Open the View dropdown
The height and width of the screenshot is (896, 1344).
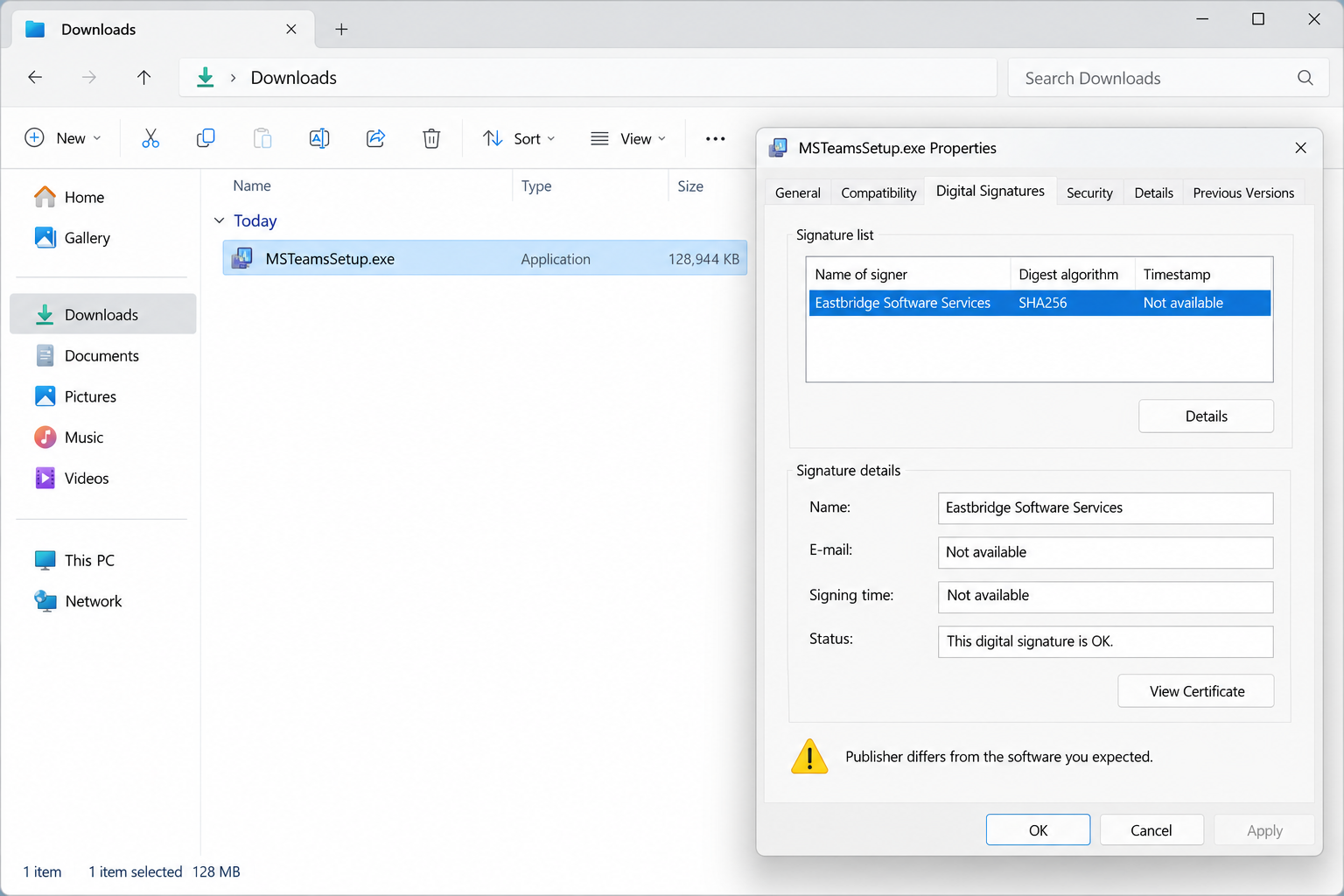click(x=628, y=138)
